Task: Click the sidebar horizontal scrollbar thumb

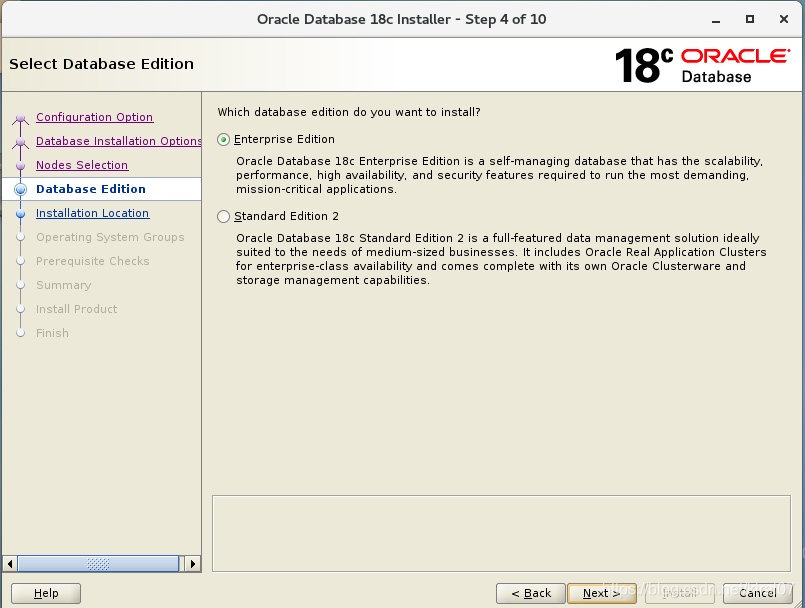Action: [98, 564]
